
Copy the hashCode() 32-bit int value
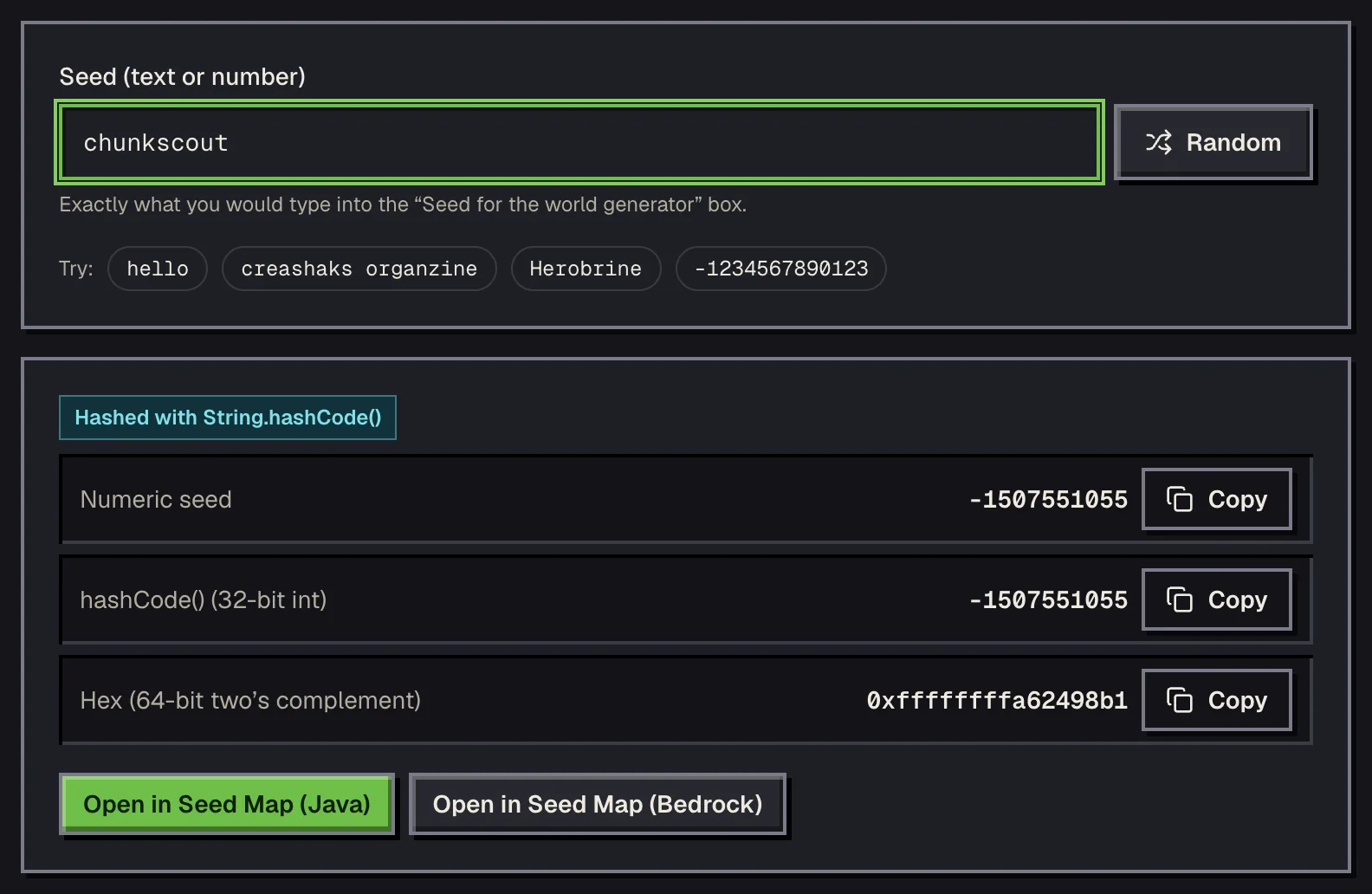[1216, 599]
